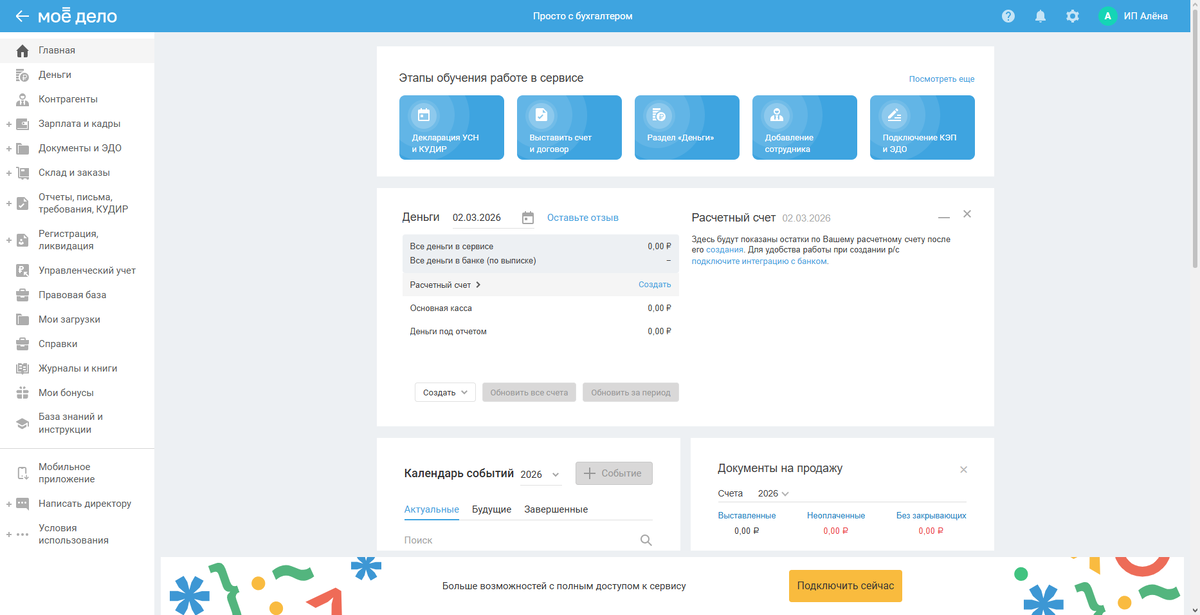This screenshot has width=1200, height=615.
Task: Open the help question mark icon
Action: coord(1008,16)
